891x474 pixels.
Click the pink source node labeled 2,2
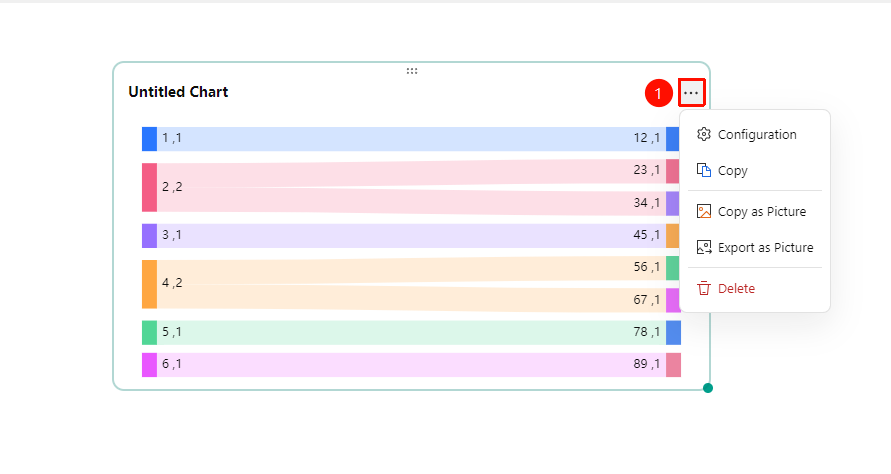tap(149, 188)
